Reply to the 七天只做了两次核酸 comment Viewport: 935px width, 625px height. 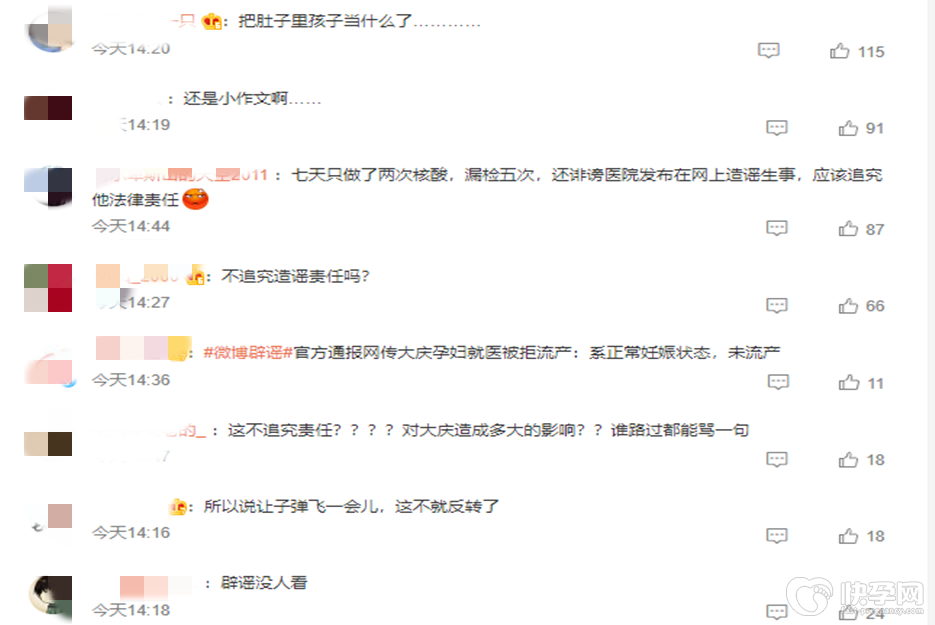776,228
